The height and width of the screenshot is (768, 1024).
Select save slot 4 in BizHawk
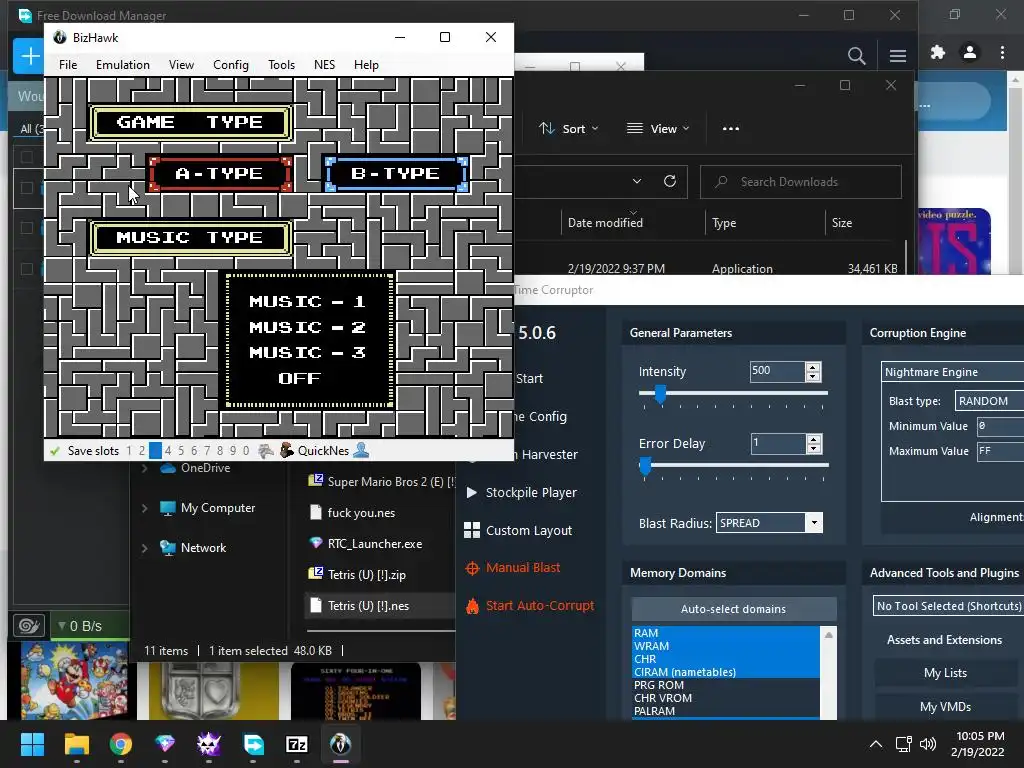pyautogui.click(x=168, y=451)
